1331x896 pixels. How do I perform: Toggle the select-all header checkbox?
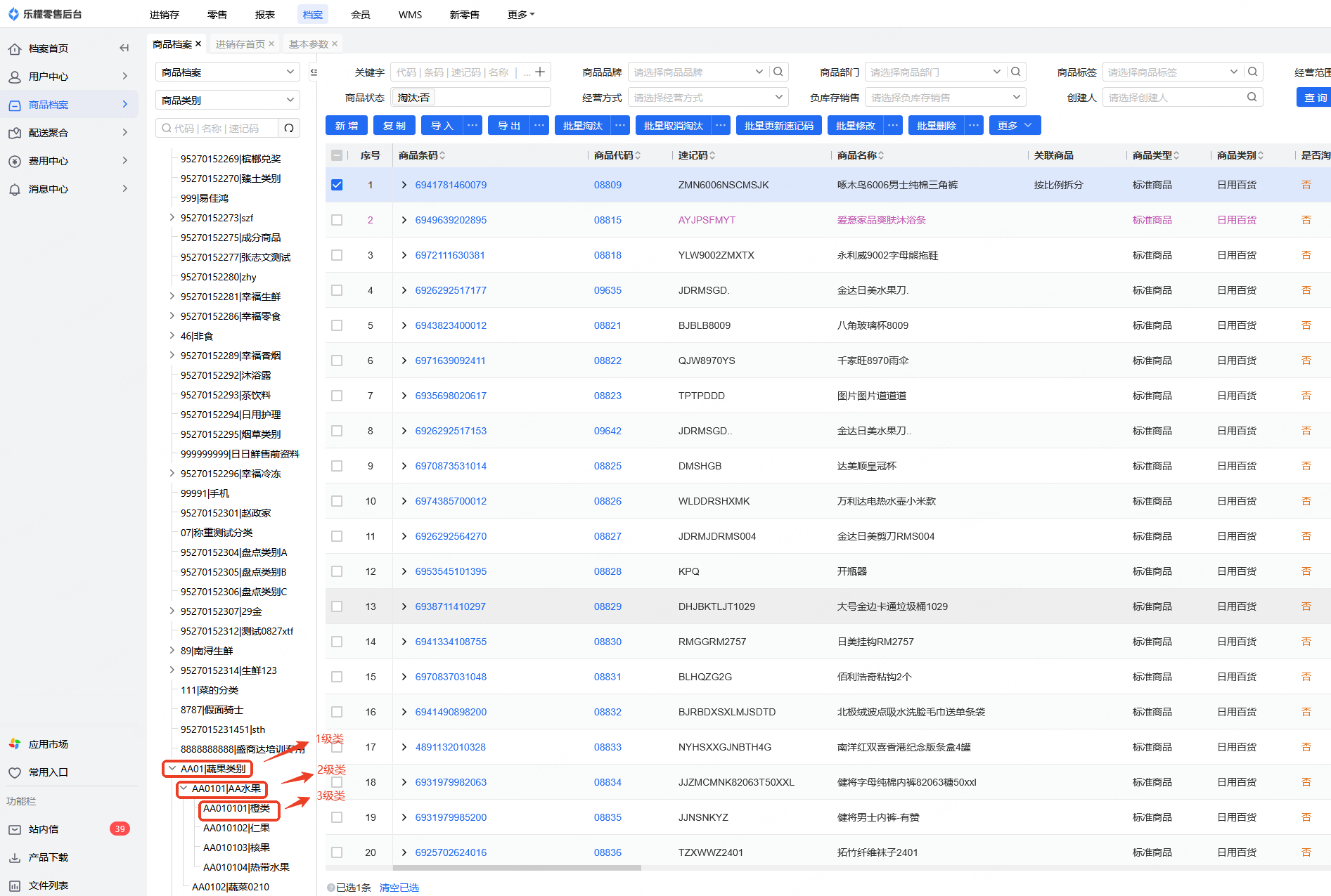click(337, 155)
